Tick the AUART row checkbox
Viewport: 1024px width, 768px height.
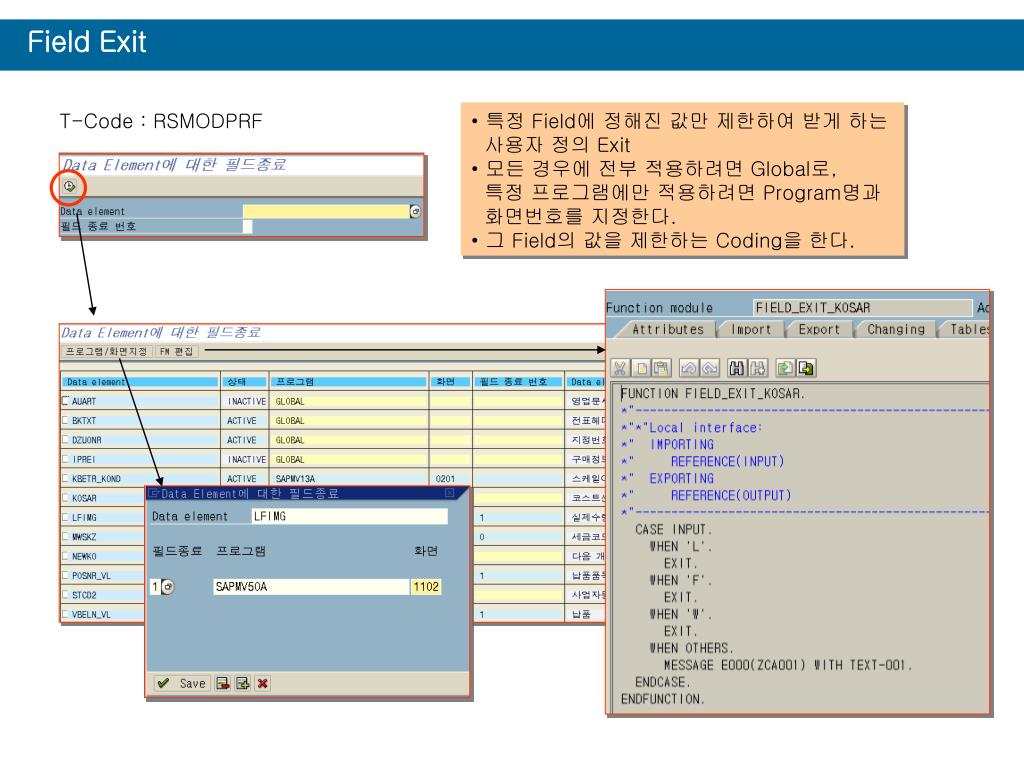pos(65,400)
